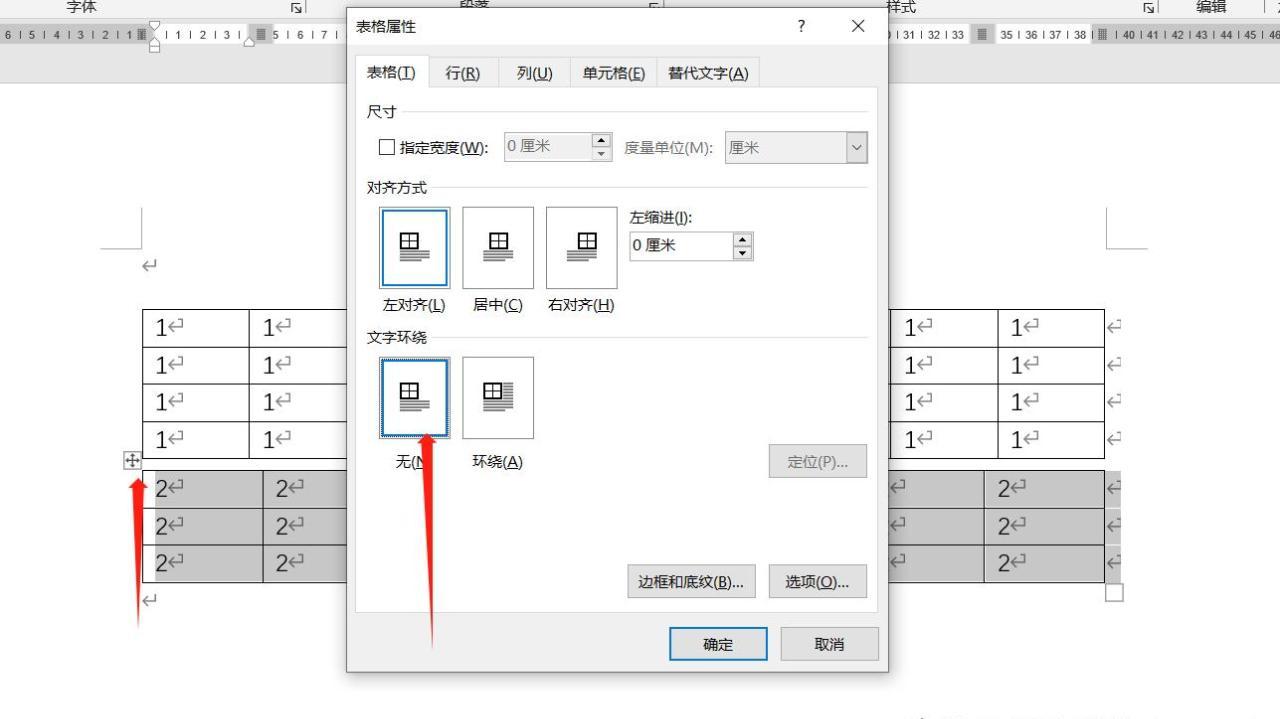Click the 取消 button
This screenshot has width=1280, height=719.
coord(829,644)
